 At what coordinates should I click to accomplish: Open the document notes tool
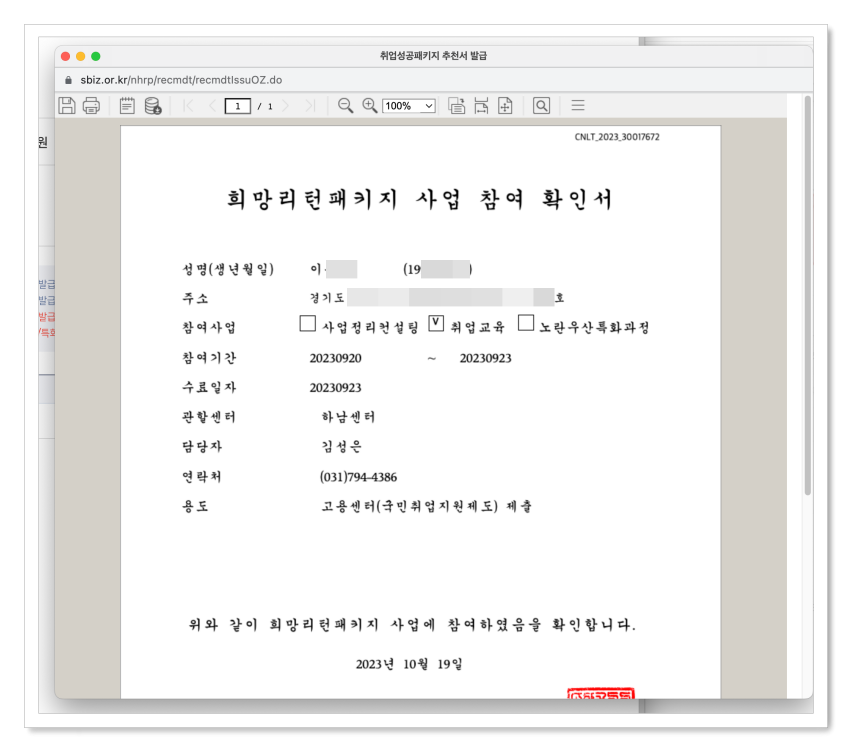(x=125, y=105)
